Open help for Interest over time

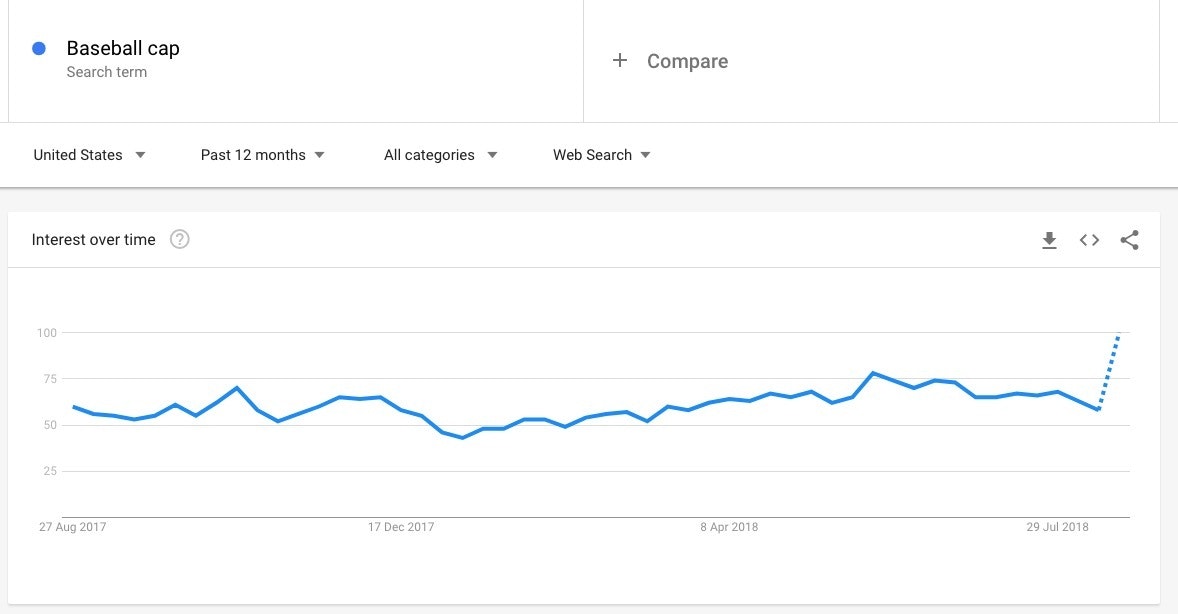coord(180,239)
